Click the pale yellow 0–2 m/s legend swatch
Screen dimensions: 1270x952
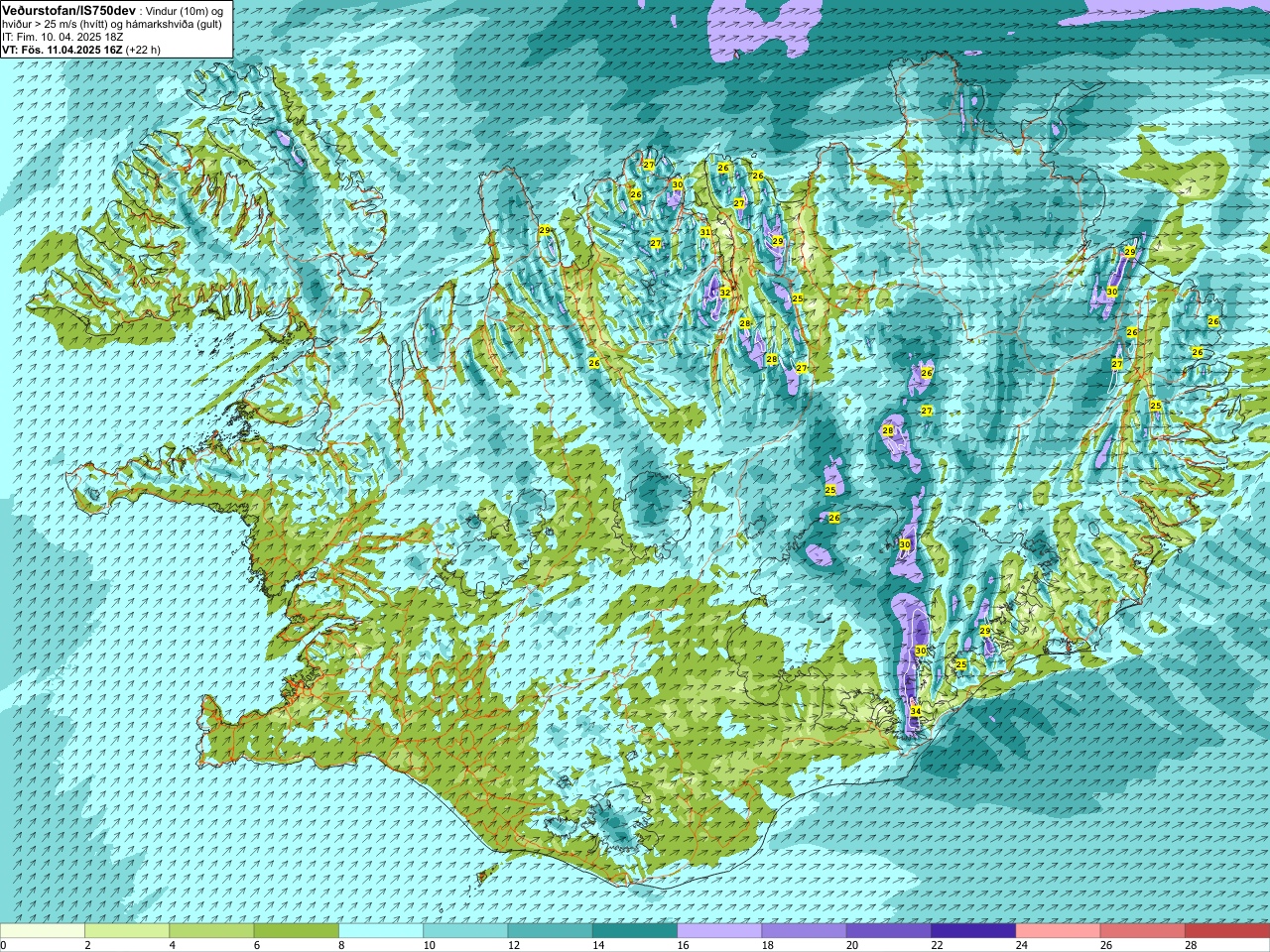coord(43,931)
